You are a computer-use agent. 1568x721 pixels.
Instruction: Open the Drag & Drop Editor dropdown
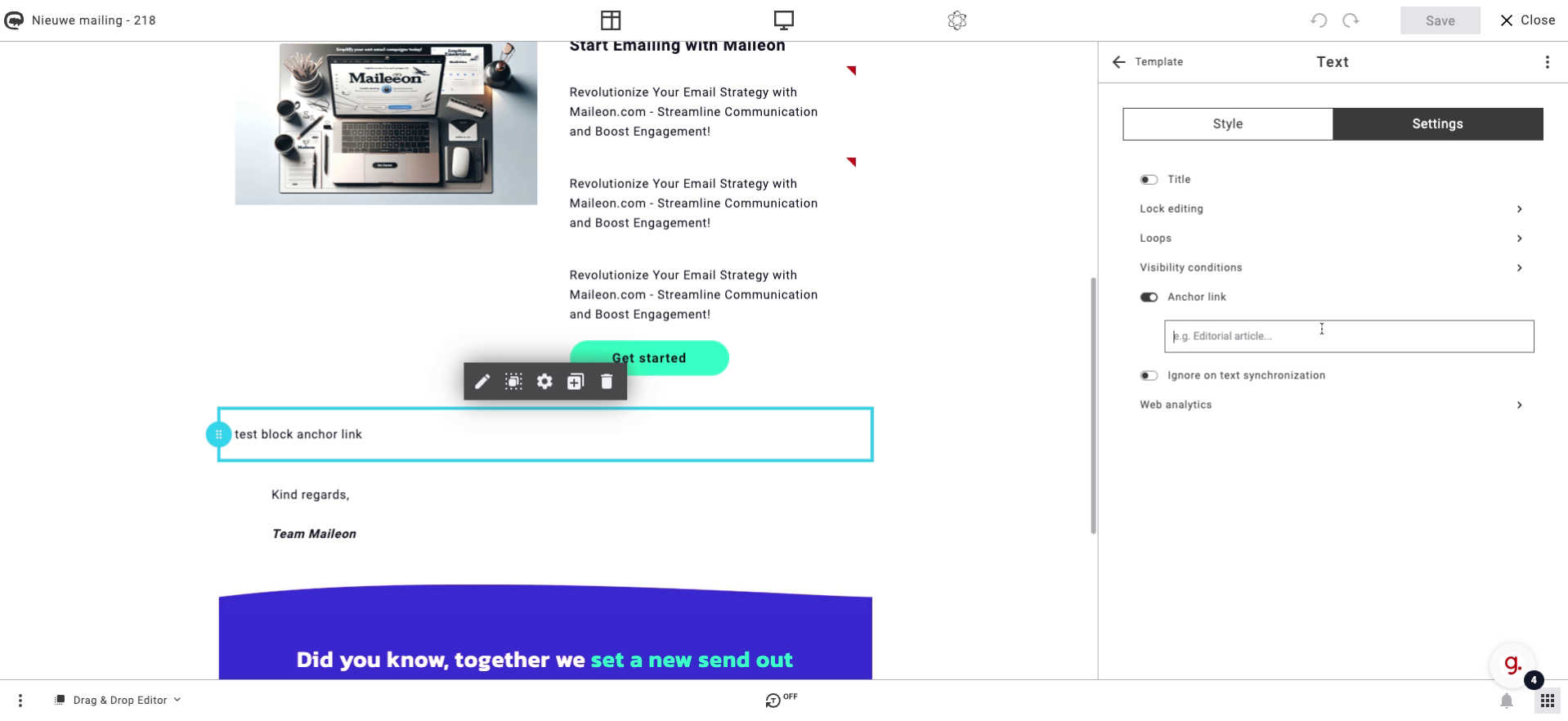click(119, 701)
